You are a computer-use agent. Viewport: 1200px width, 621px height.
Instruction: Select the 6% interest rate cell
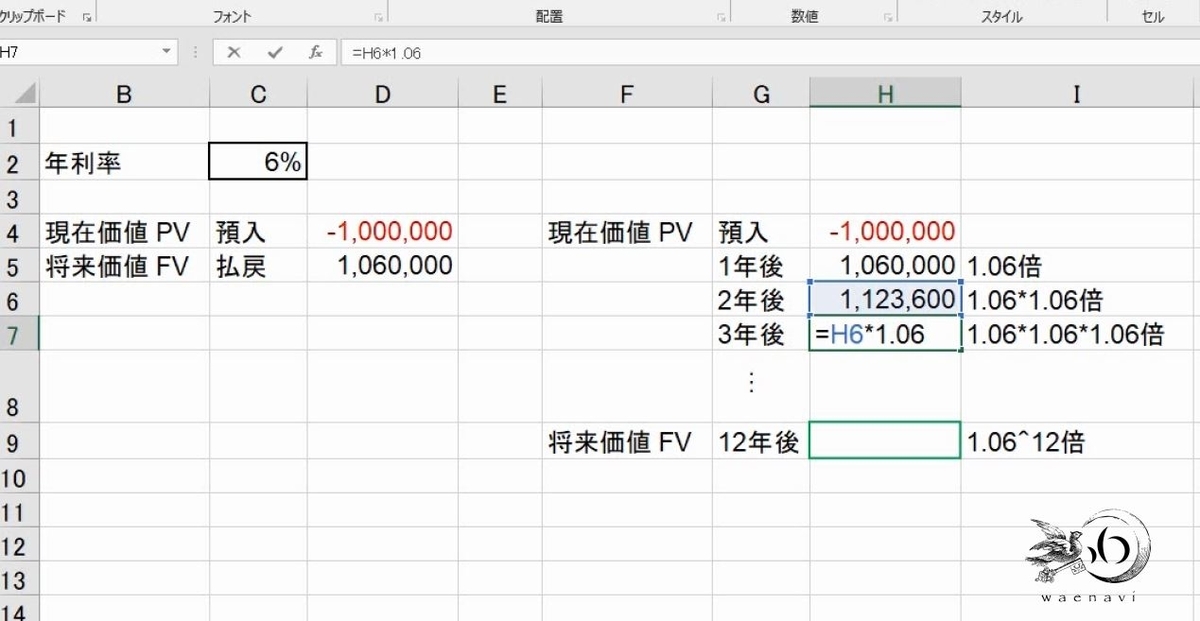click(x=258, y=162)
